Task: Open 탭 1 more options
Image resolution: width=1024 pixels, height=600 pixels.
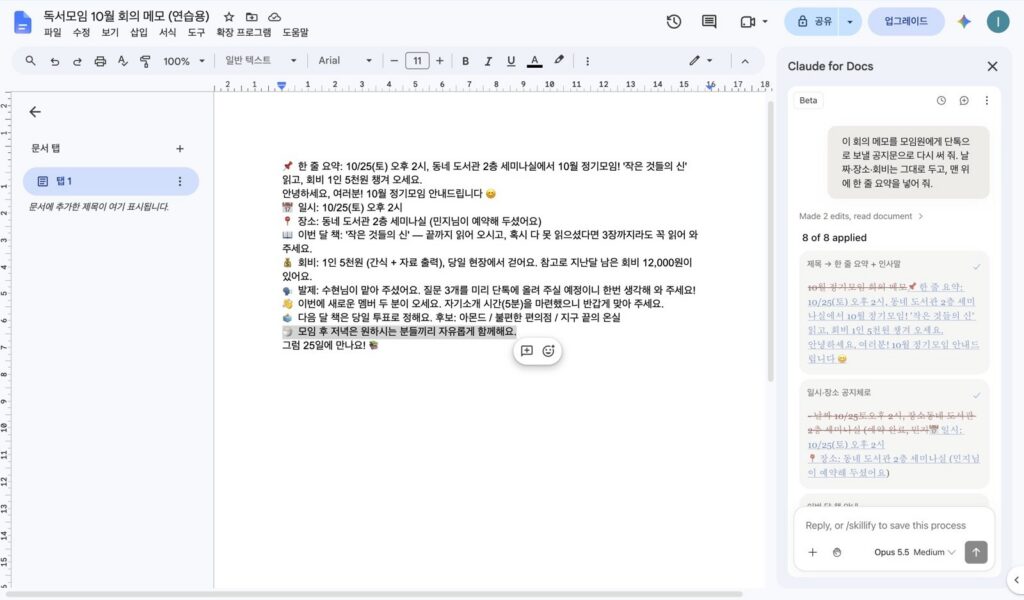Action: (x=180, y=182)
